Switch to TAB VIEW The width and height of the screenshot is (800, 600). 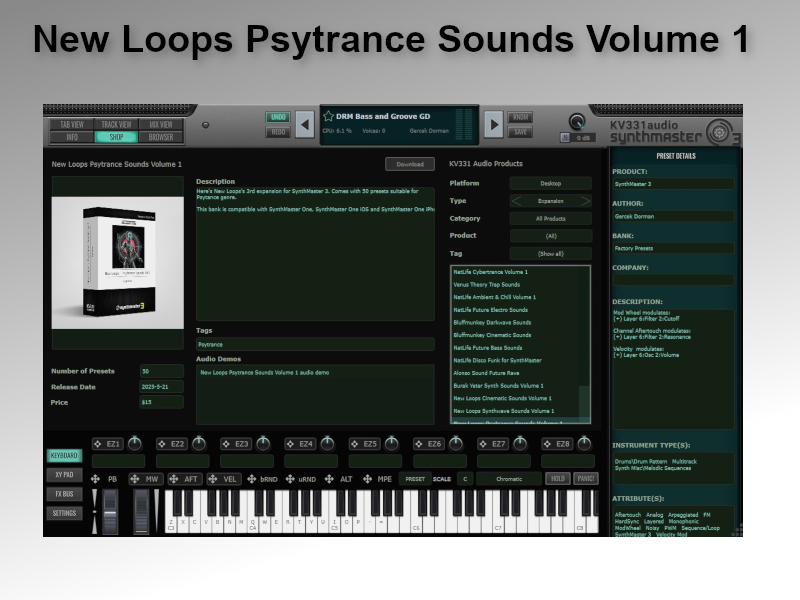pos(72,124)
